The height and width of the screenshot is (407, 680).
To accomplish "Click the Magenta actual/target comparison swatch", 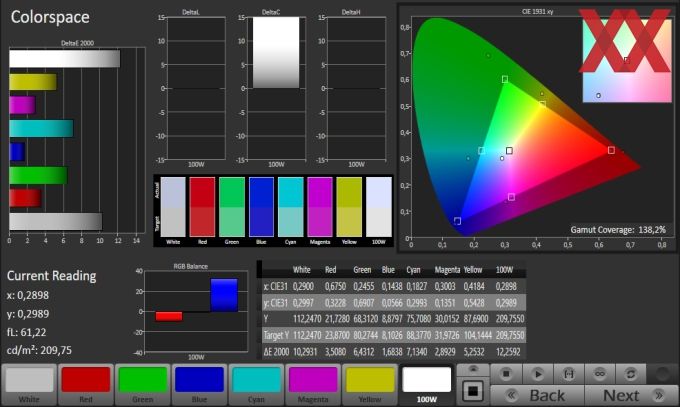I will pyautogui.click(x=320, y=207).
